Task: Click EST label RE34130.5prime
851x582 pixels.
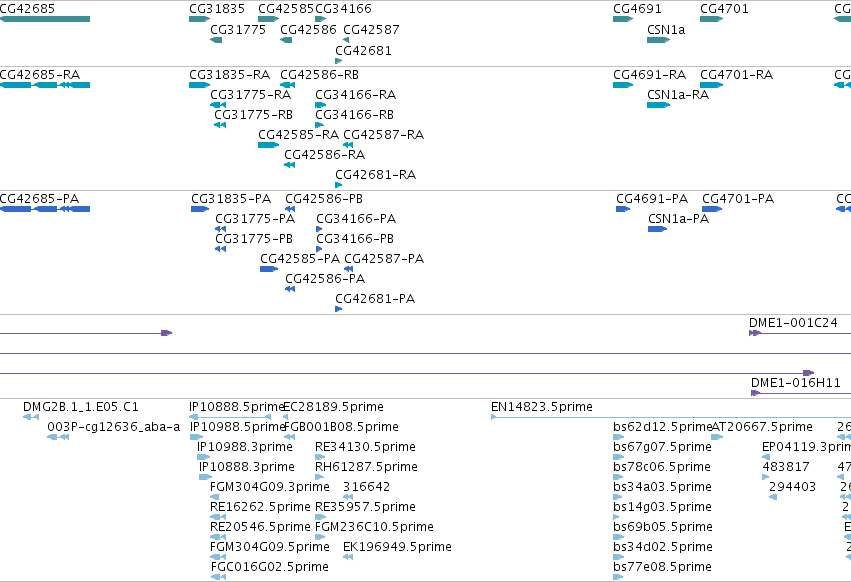Action: (x=365, y=447)
